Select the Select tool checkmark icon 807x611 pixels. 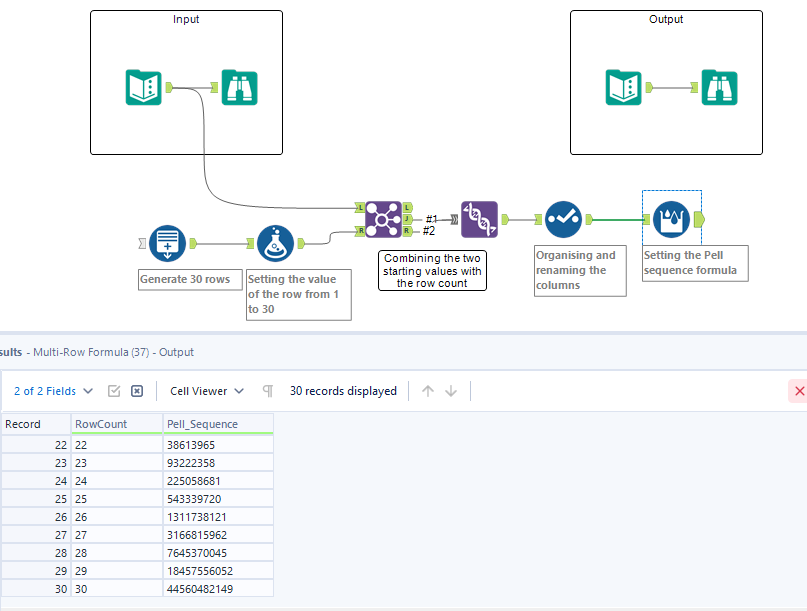[563, 219]
